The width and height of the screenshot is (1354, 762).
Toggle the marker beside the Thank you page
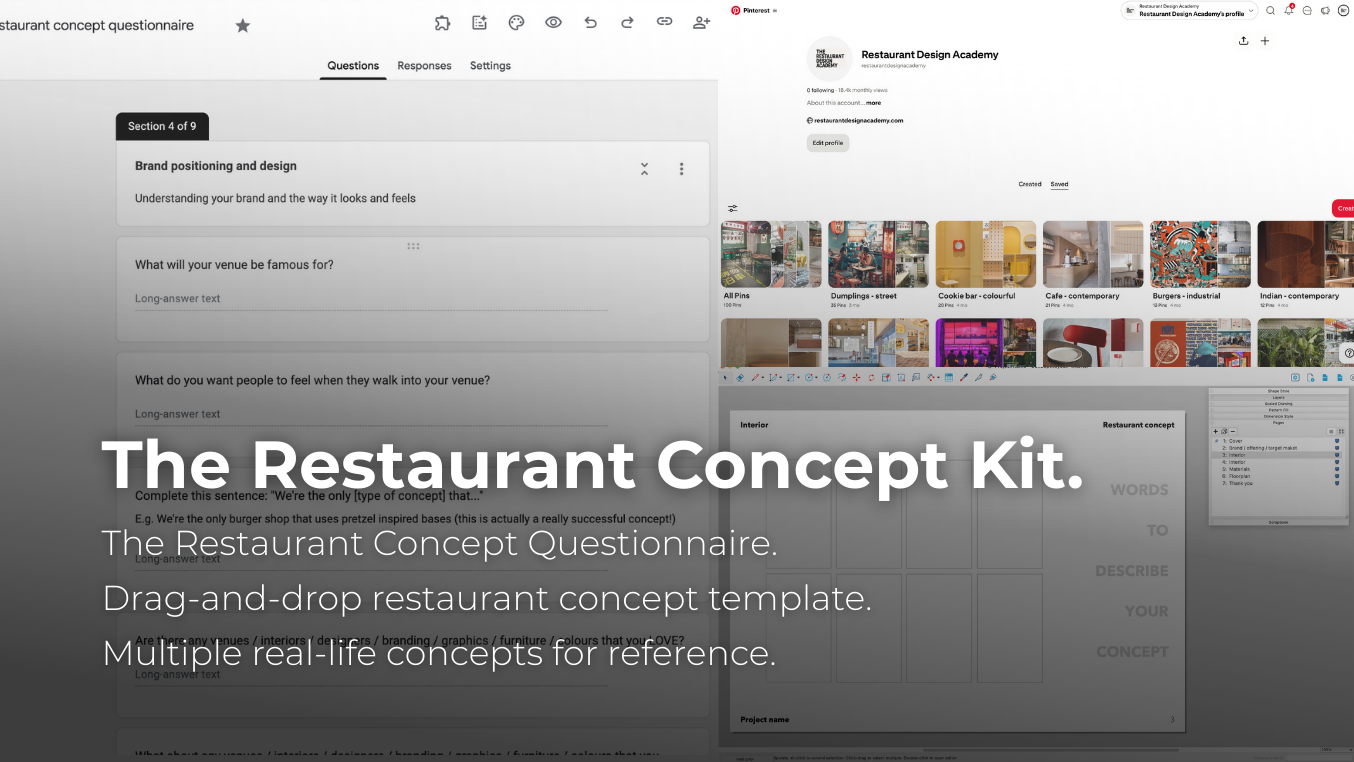coord(1337,483)
